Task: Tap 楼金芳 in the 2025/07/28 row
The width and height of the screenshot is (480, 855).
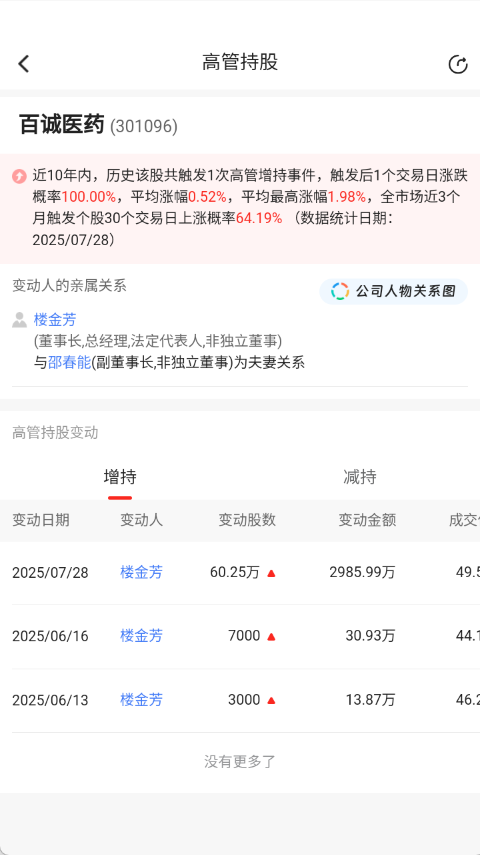Action: pyautogui.click(x=141, y=573)
